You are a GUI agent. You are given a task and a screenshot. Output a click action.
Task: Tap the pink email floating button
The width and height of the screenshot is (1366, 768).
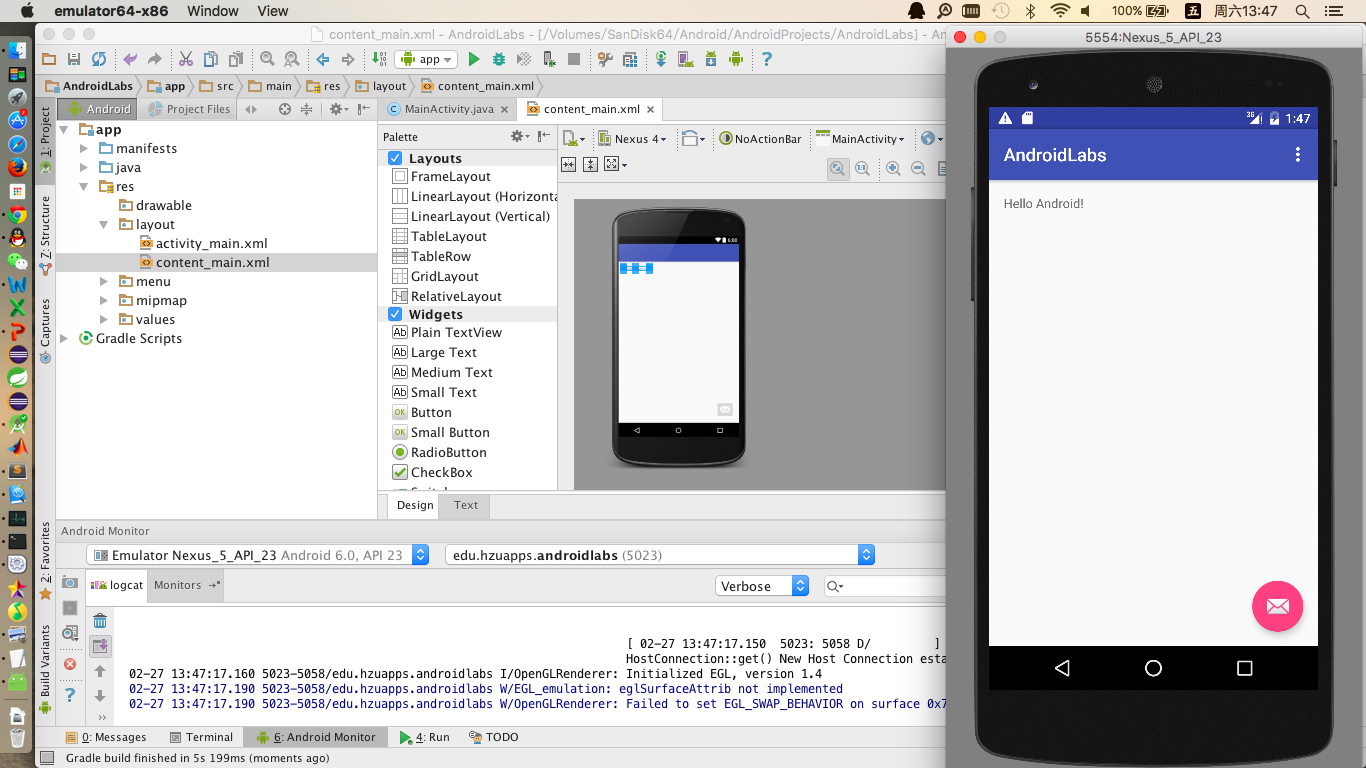coord(1278,606)
